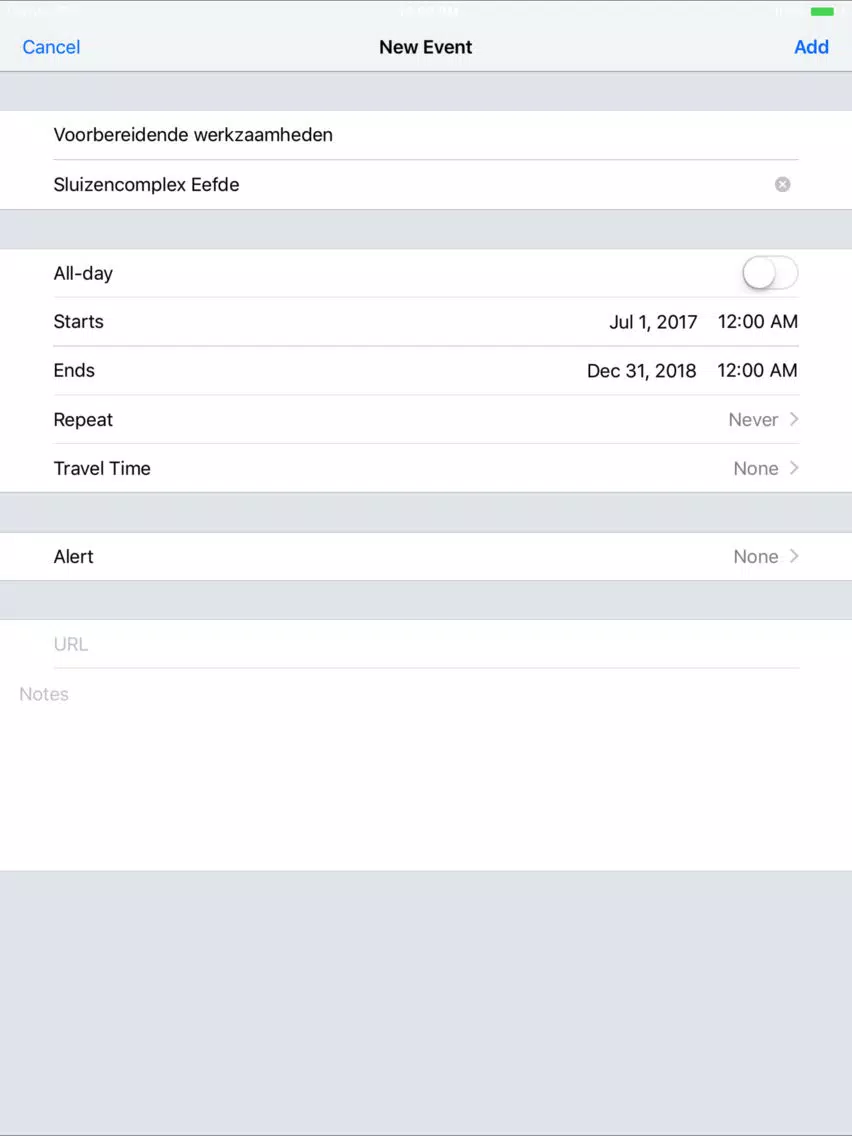Add the new event
The image size is (852, 1136).
(811, 47)
